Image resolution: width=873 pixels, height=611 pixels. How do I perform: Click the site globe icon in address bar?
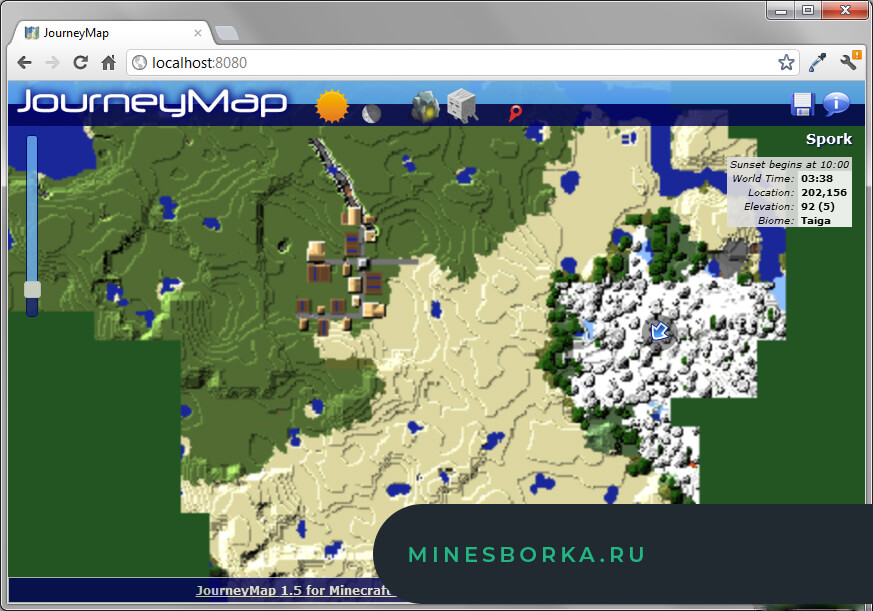pyautogui.click(x=139, y=62)
